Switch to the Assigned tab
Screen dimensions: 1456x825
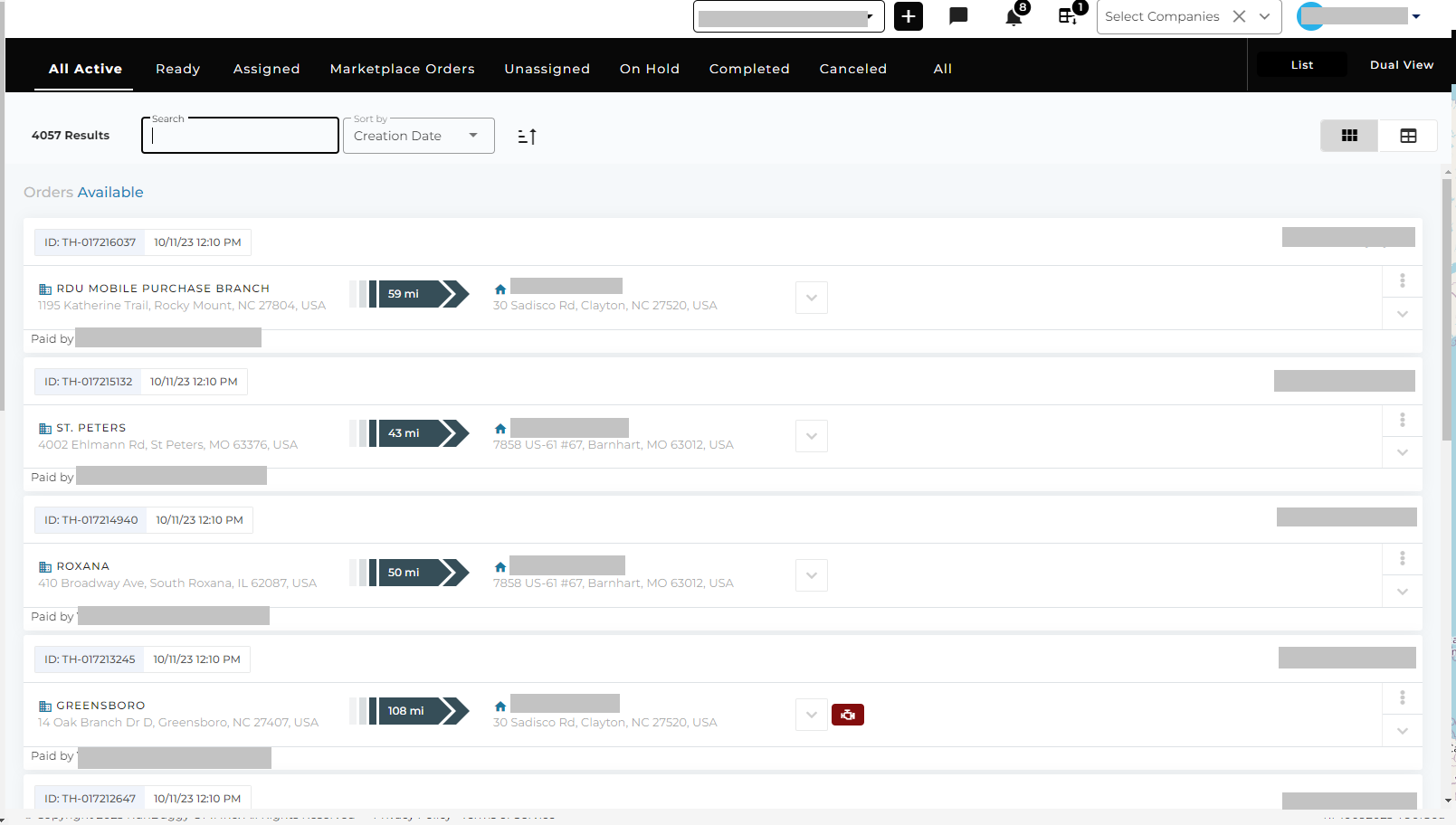[266, 69]
